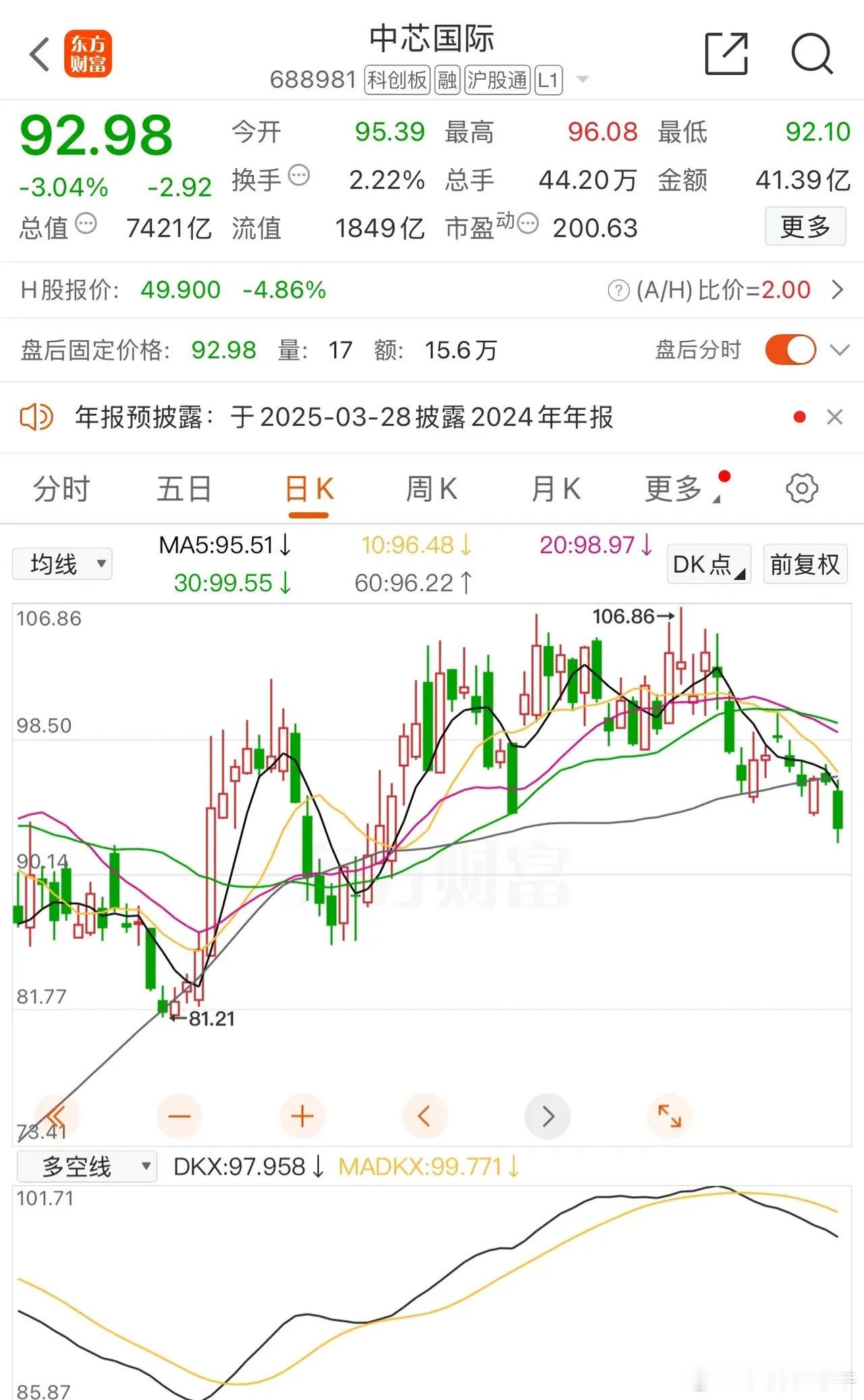Tap the 106.86 high marker on chart

tap(632, 616)
